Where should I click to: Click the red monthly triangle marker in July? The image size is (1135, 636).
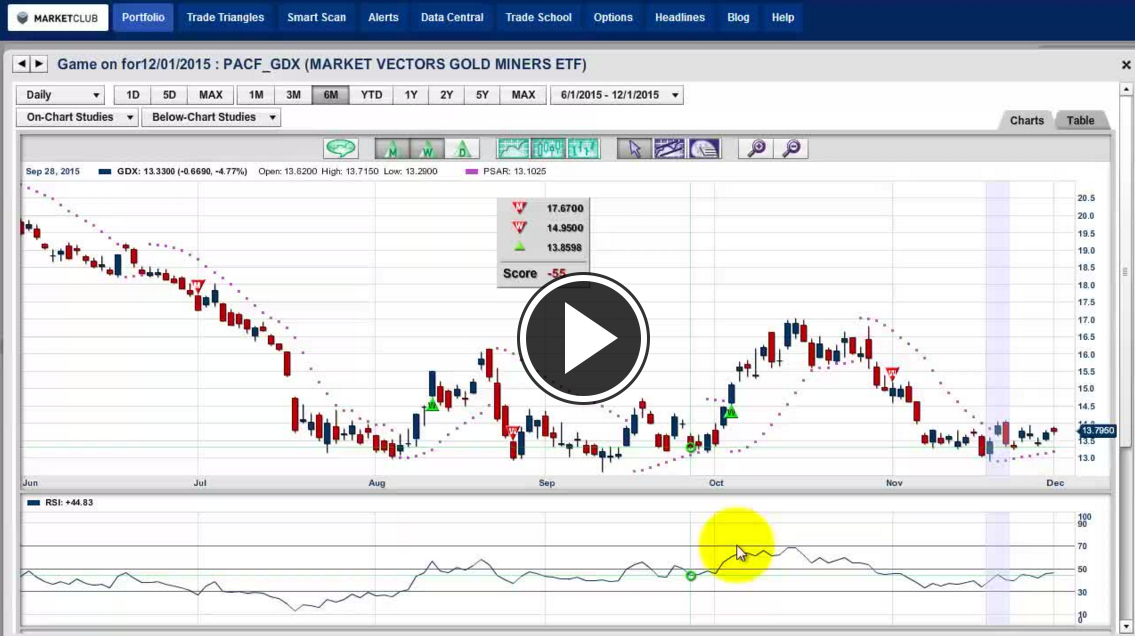click(x=197, y=287)
